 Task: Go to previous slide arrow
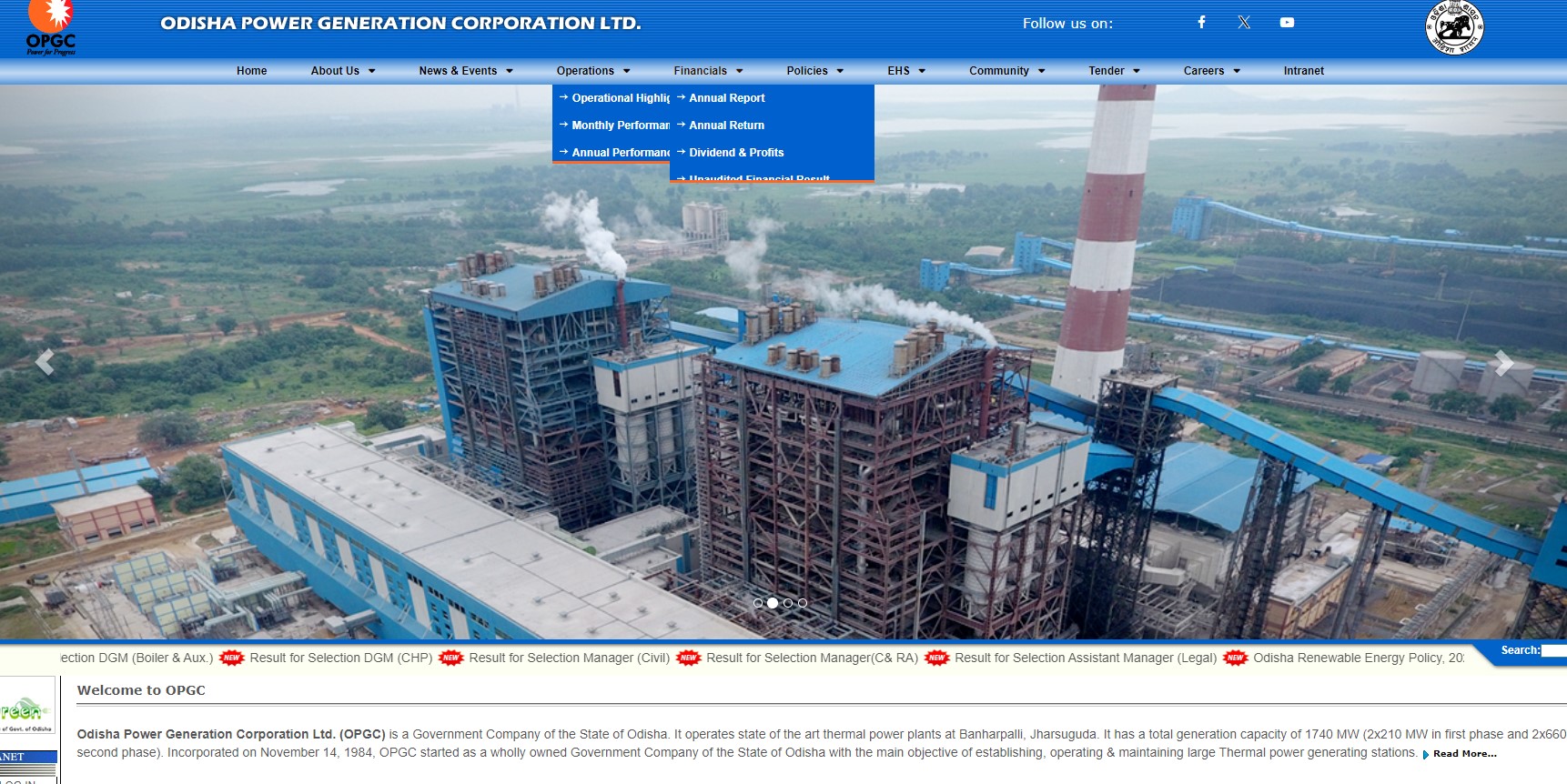[x=45, y=362]
